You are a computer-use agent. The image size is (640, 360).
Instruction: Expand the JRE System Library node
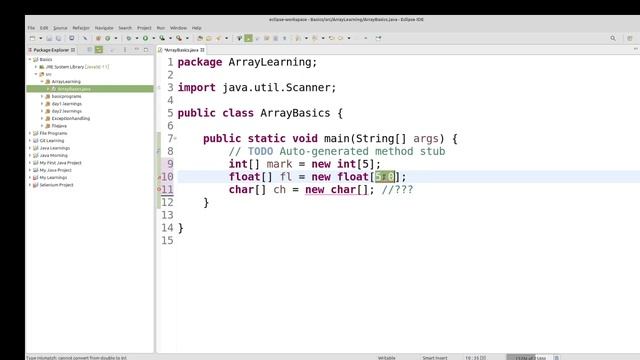click(x=36, y=67)
